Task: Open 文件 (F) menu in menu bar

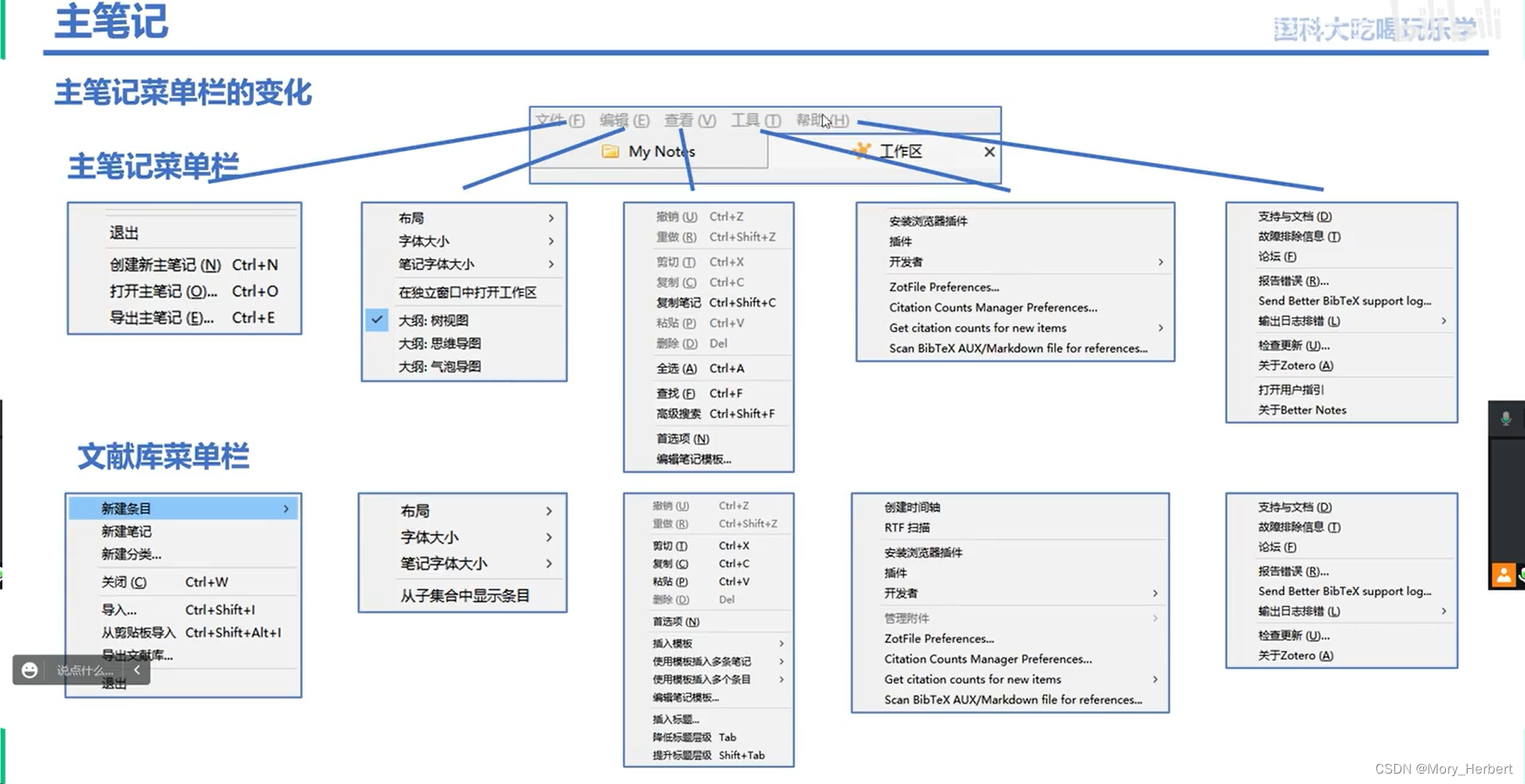Action: pyautogui.click(x=559, y=120)
